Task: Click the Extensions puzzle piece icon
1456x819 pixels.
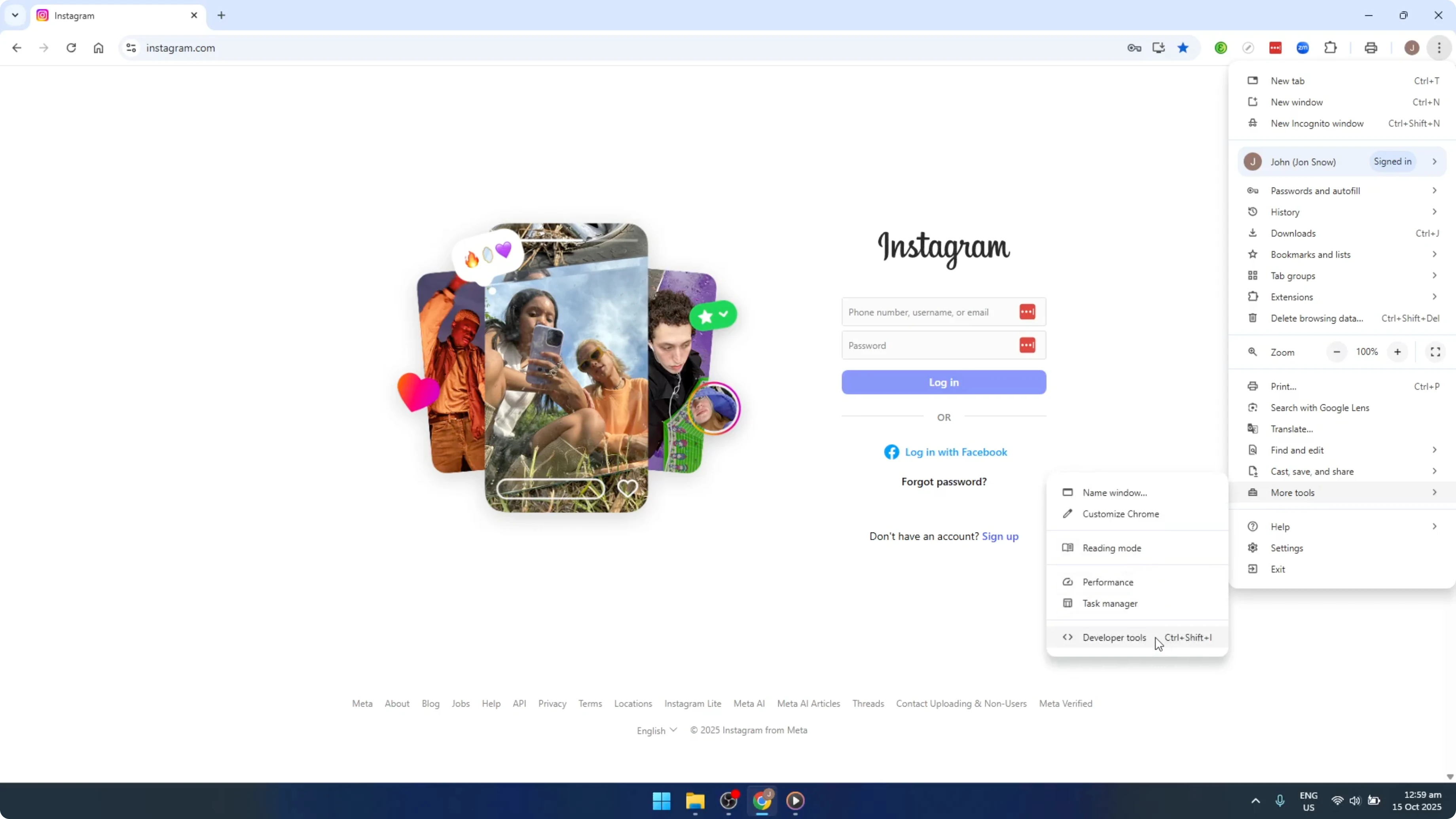Action: 1331,48
